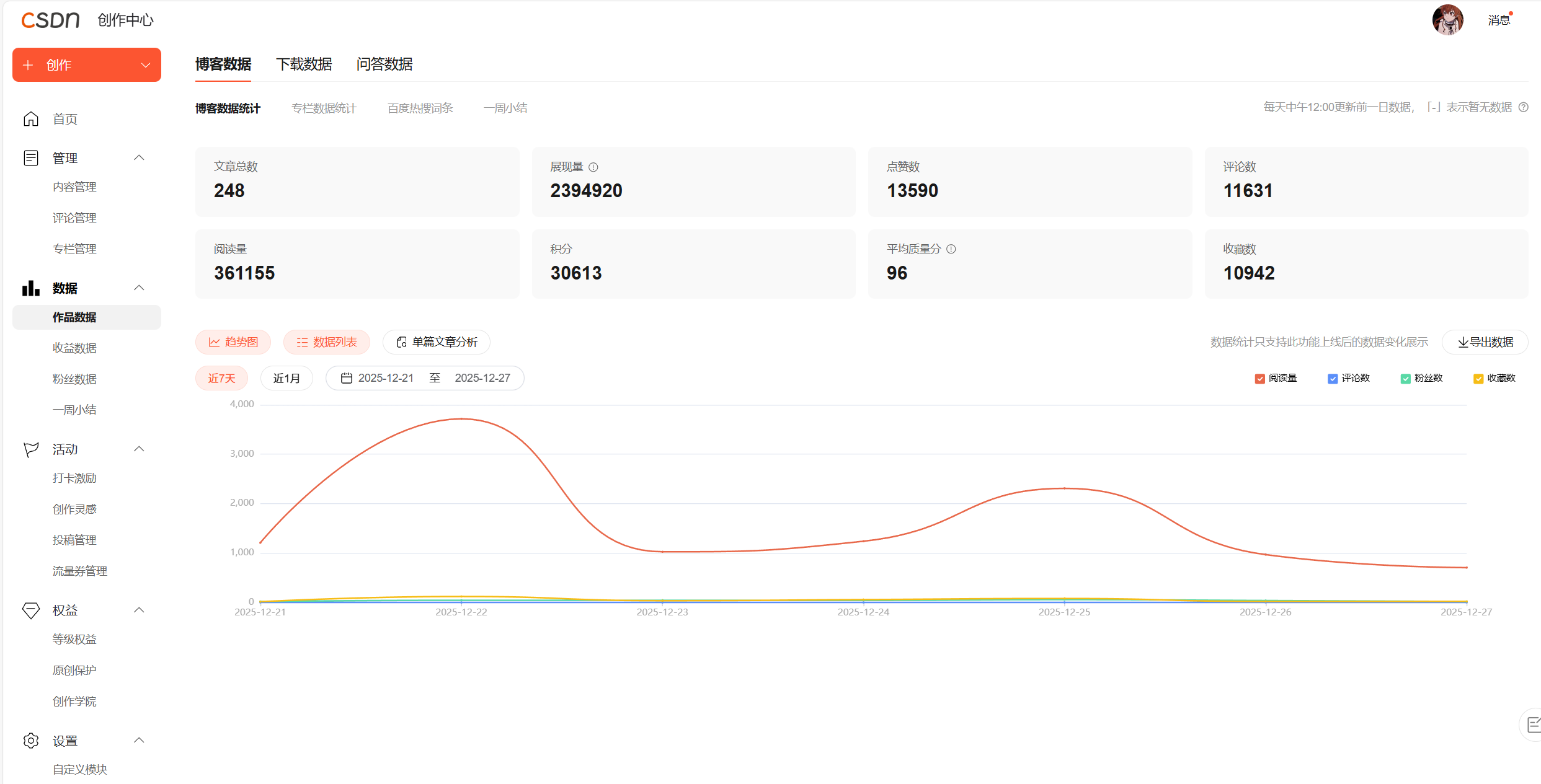Open the 创作 button dropdown arrow
The image size is (1541, 784).
146,65
